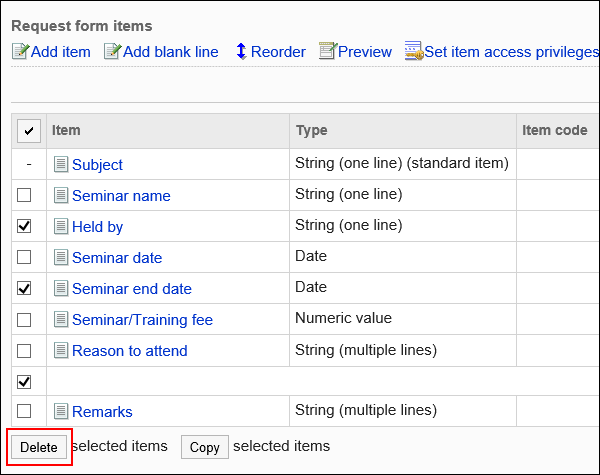The image size is (600, 475).
Task: Uncheck the blank line row checkbox
Action: [x=24, y=382]
